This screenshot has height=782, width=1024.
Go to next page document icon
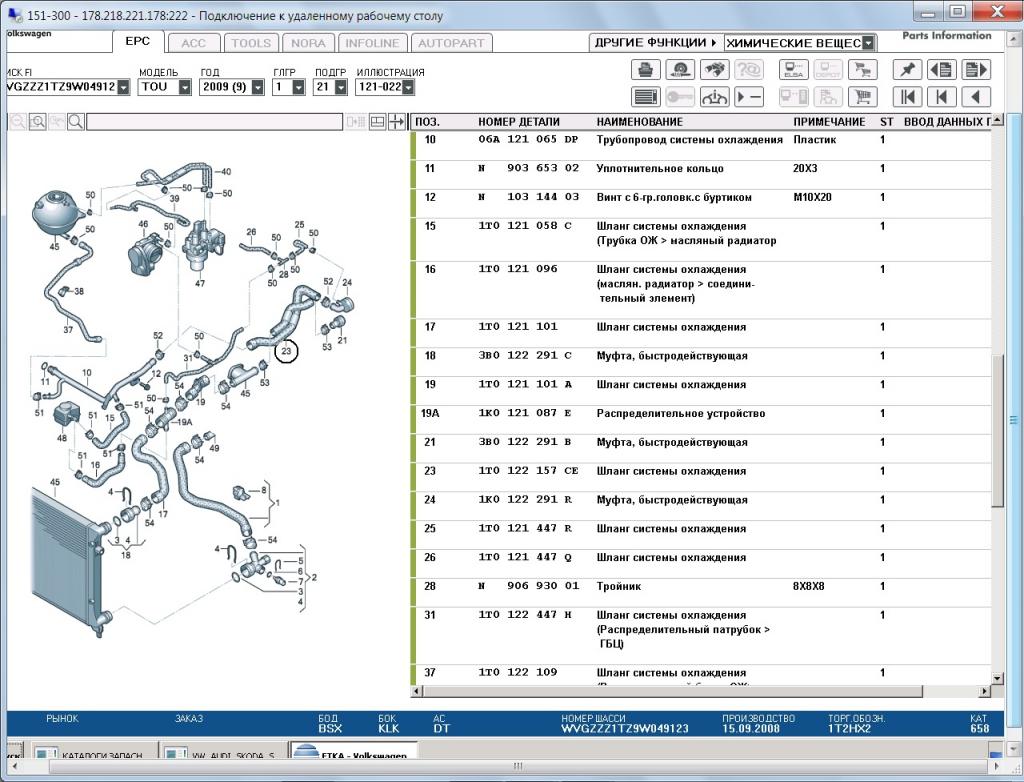click(x=976, y=69)
